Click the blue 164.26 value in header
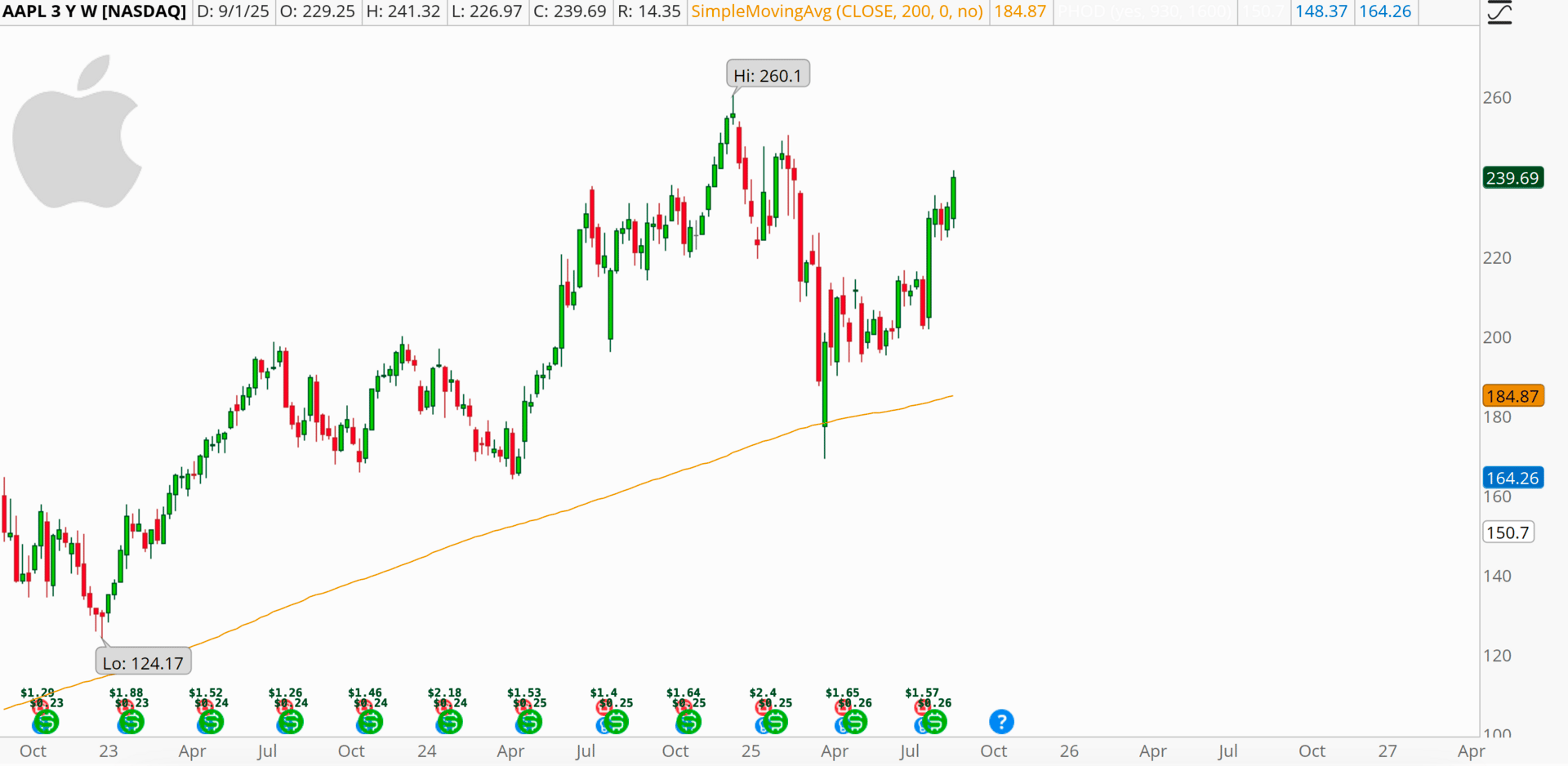The width and height of the screenshot is (1568, 766). point(1385,11)
